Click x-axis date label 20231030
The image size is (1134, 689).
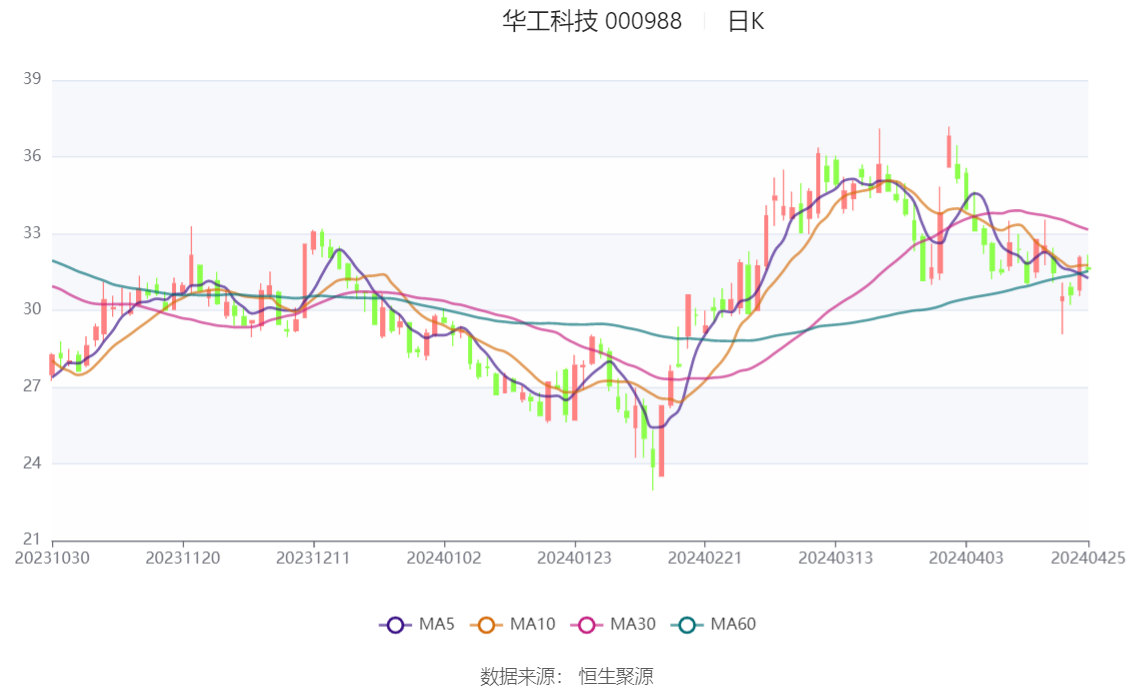(x=52, y=557)
